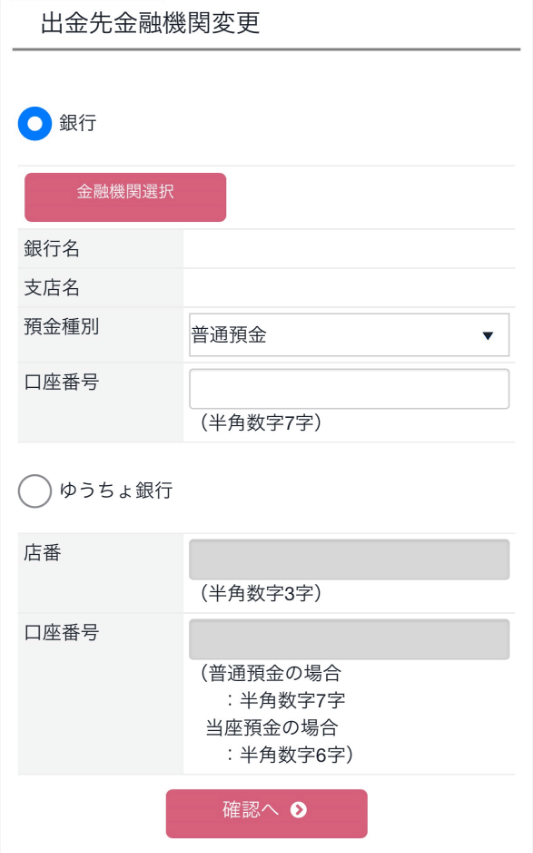
Task: Click the dropdown arrow in 預金種別 field
Action: click(488, 336)
